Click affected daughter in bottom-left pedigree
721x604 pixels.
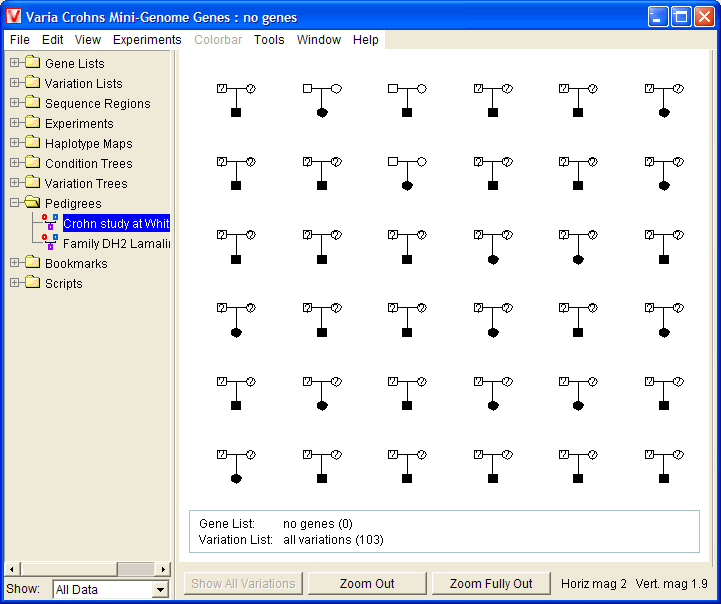[x=236, y=478]
